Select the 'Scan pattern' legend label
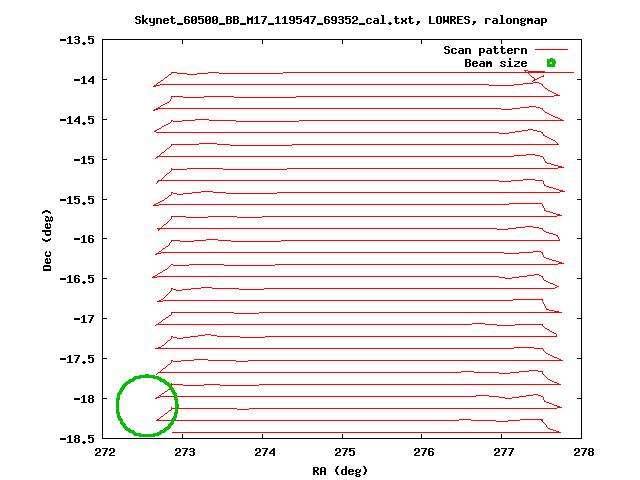The width and height of the screenshot is (640, 480). [485, 50]
